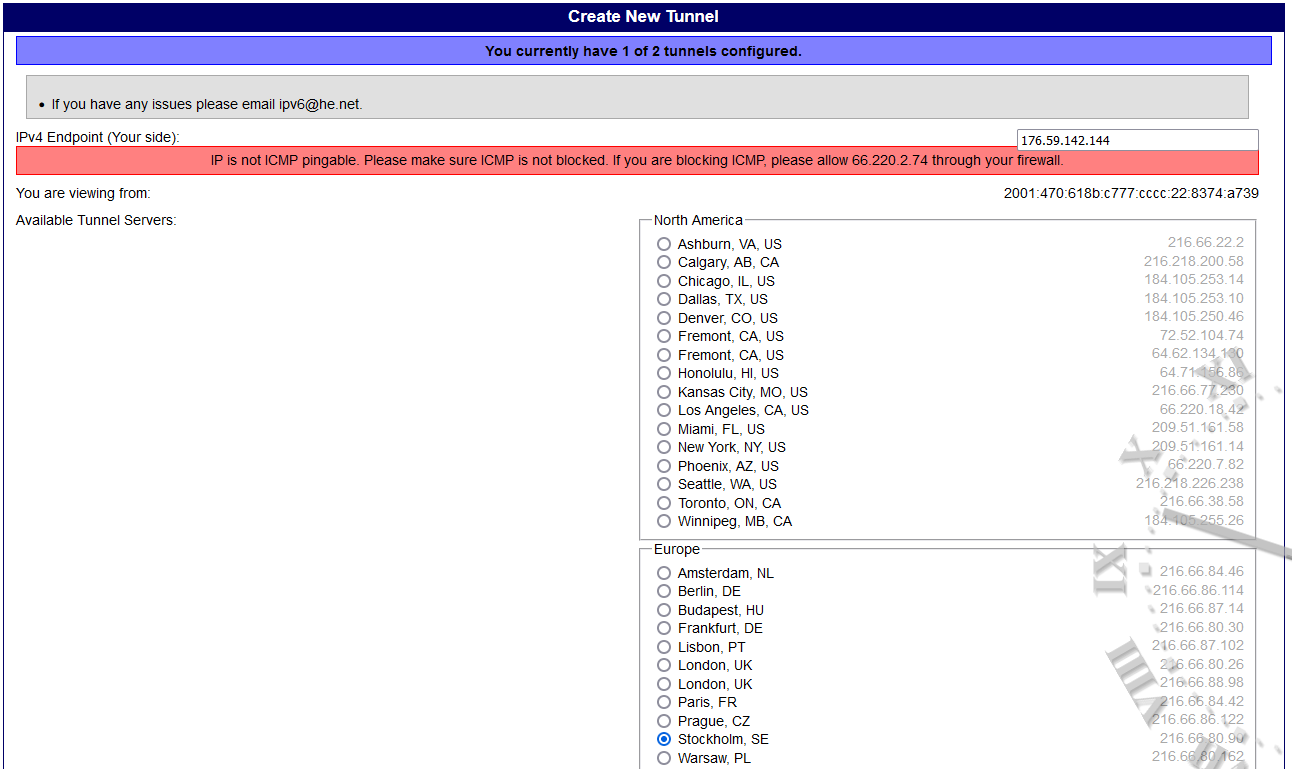Click IP address 216.66.87.102
1292x769 pixels.
[x=1198, y=646]
